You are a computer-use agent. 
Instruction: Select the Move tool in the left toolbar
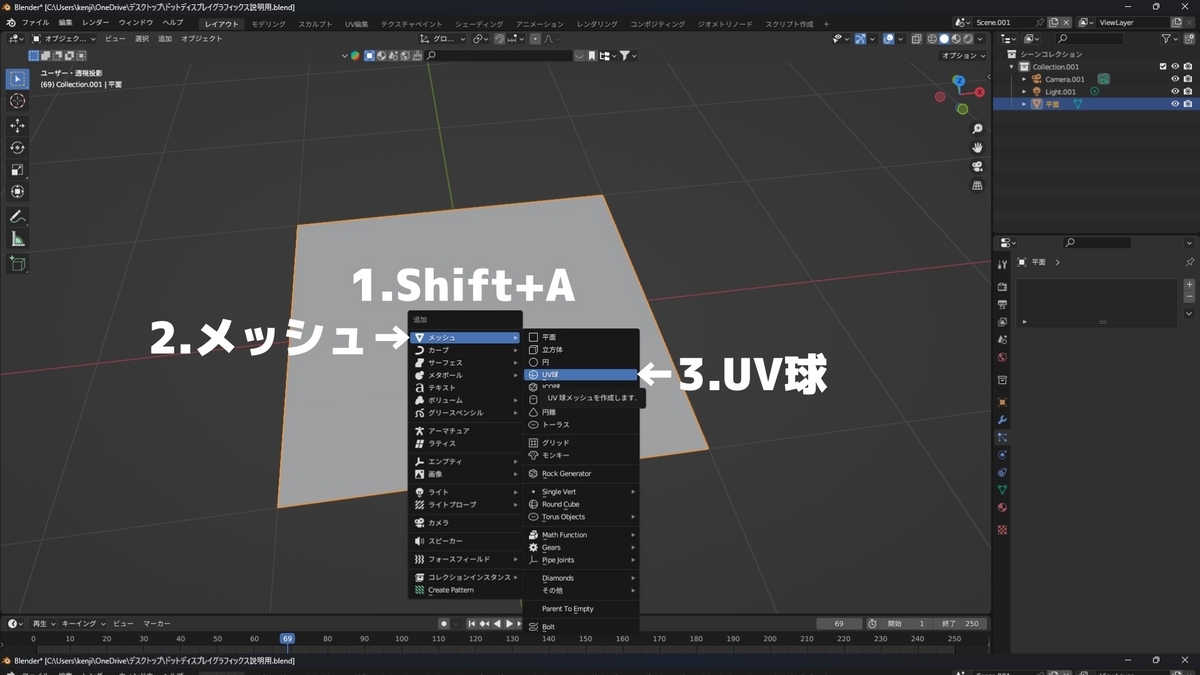(18, 126)
